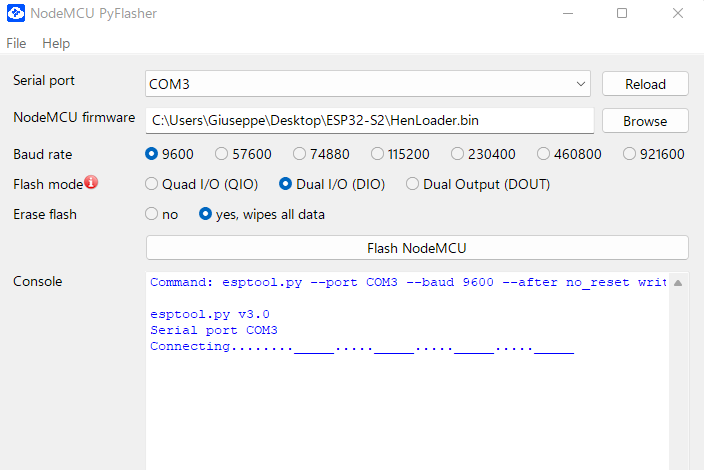Close the PyFlasher window

click(x=678, y=13)
